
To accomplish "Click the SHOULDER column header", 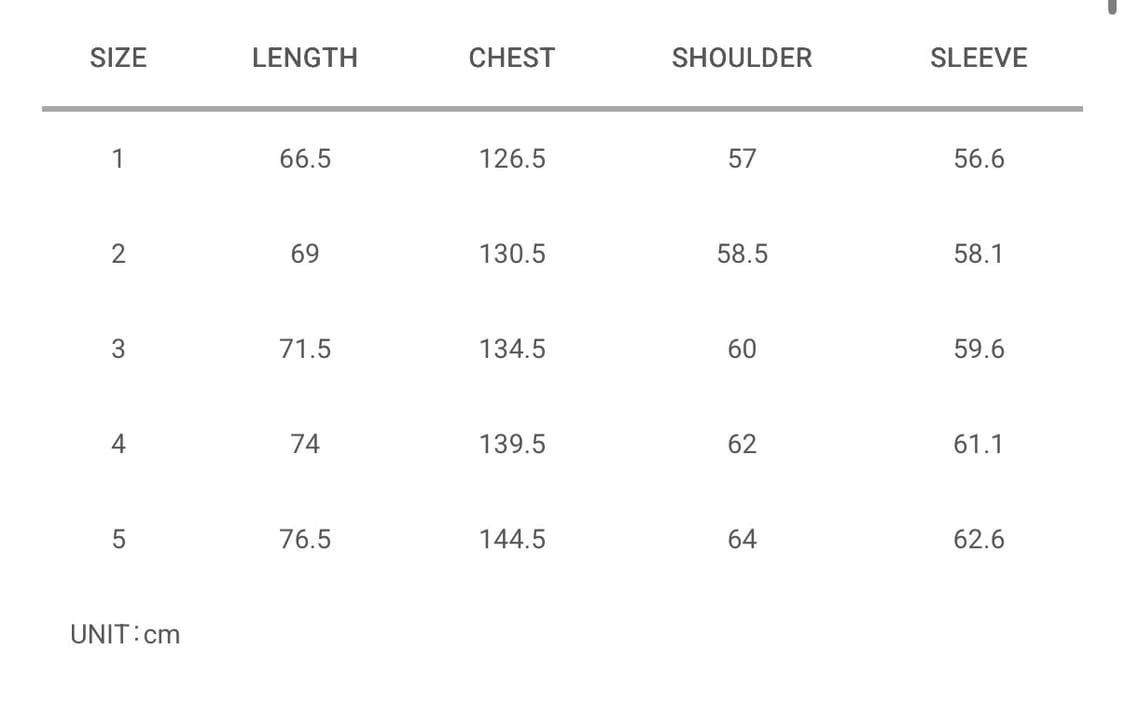I will tap(742, 58).
